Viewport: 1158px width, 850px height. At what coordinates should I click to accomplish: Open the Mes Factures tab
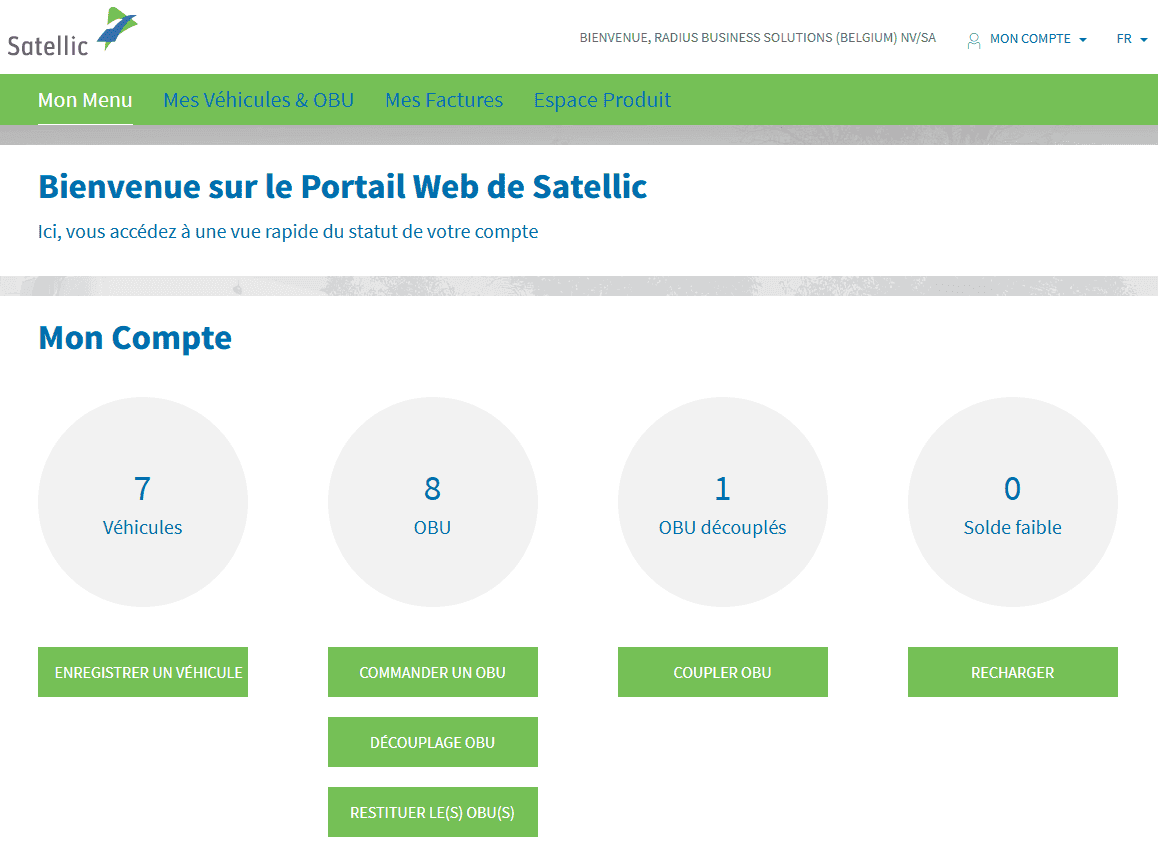[x=444, y=100]
